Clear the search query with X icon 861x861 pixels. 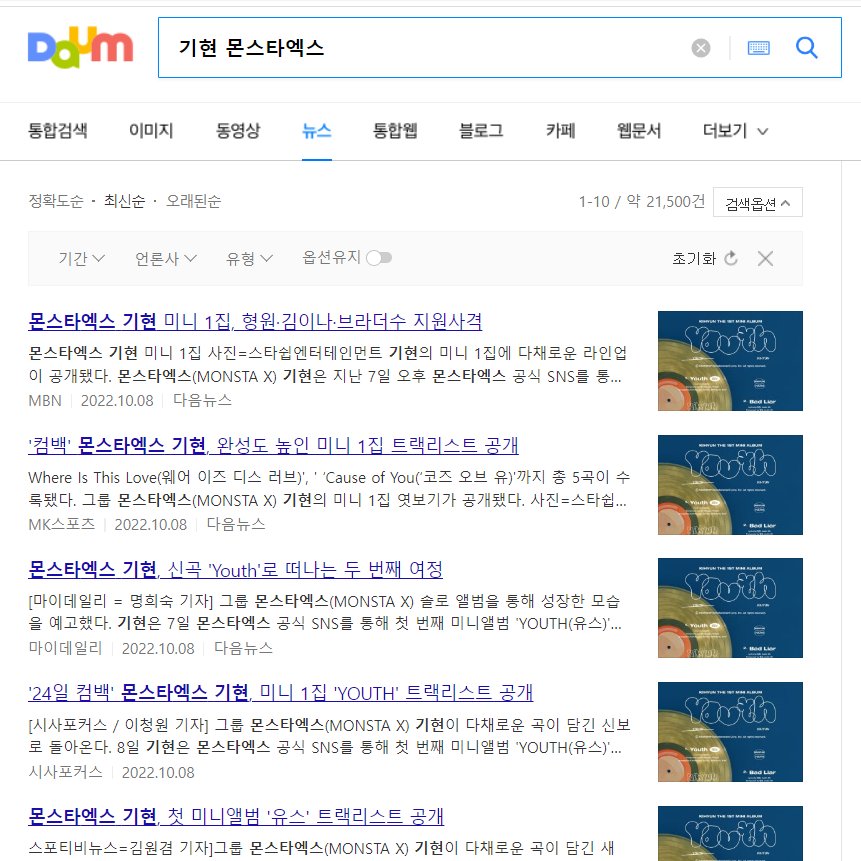(x=701, y=48)
